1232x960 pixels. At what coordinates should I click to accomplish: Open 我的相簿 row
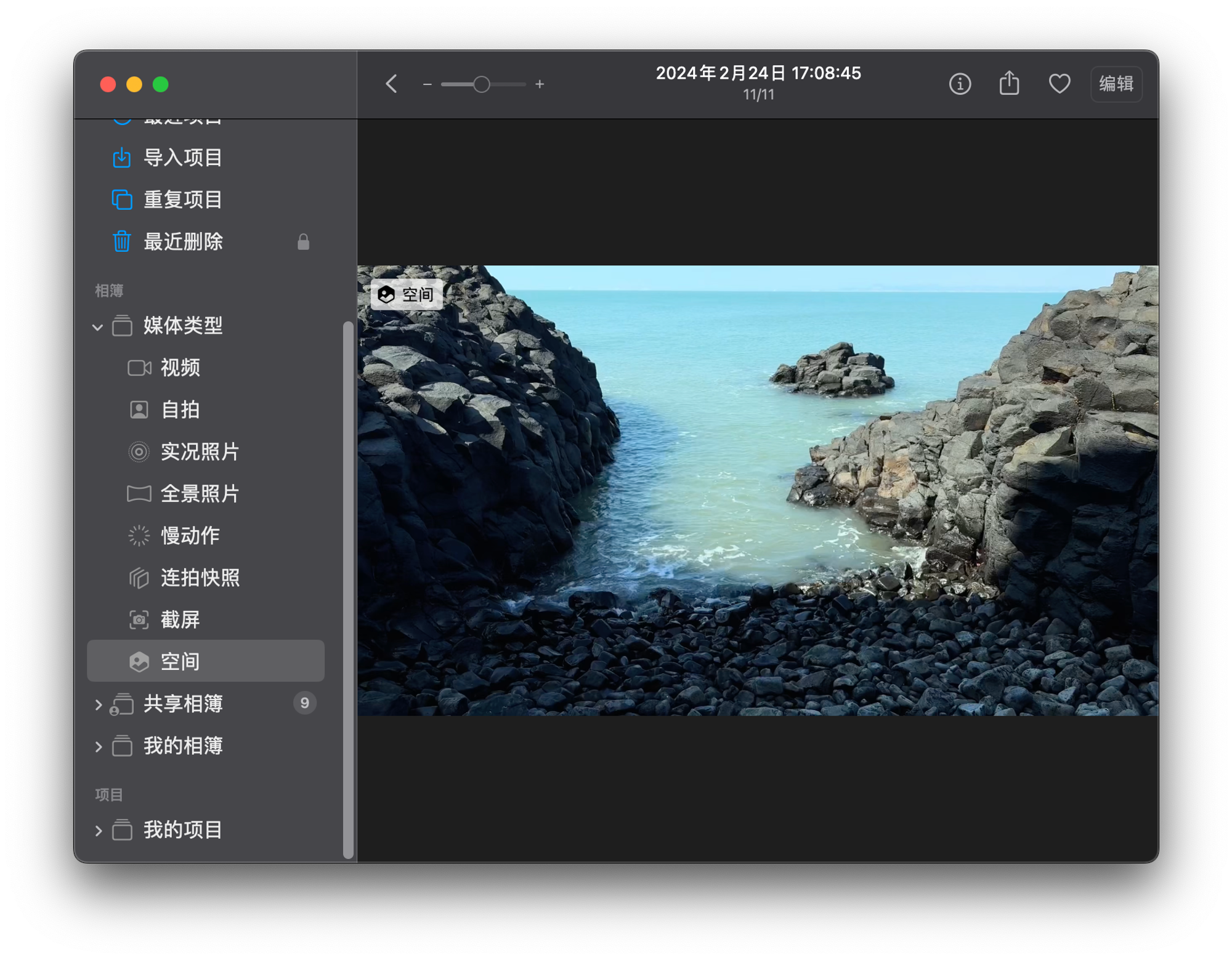tap(206, 746)
